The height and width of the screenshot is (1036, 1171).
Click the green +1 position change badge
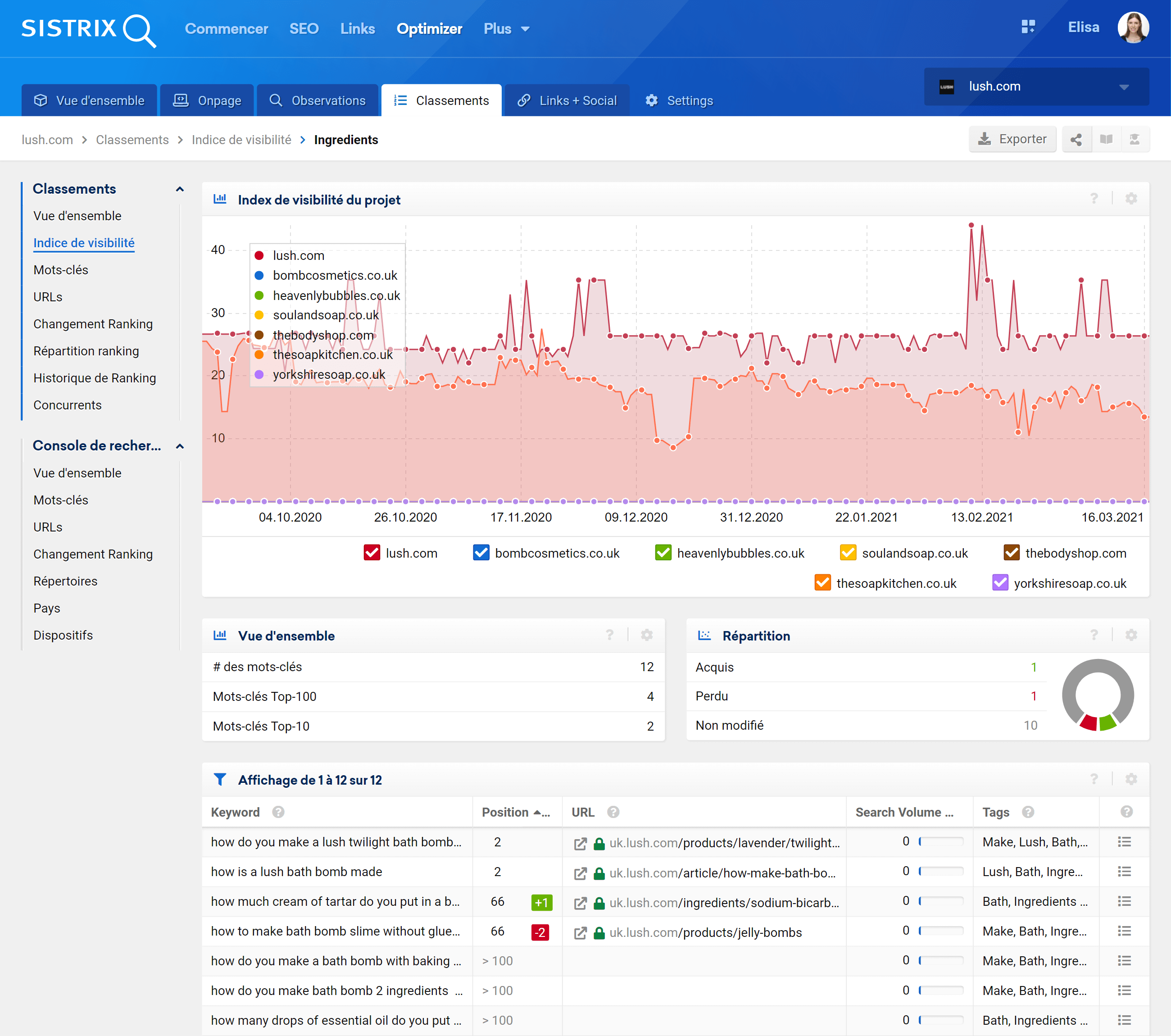[x=541, y=903]
